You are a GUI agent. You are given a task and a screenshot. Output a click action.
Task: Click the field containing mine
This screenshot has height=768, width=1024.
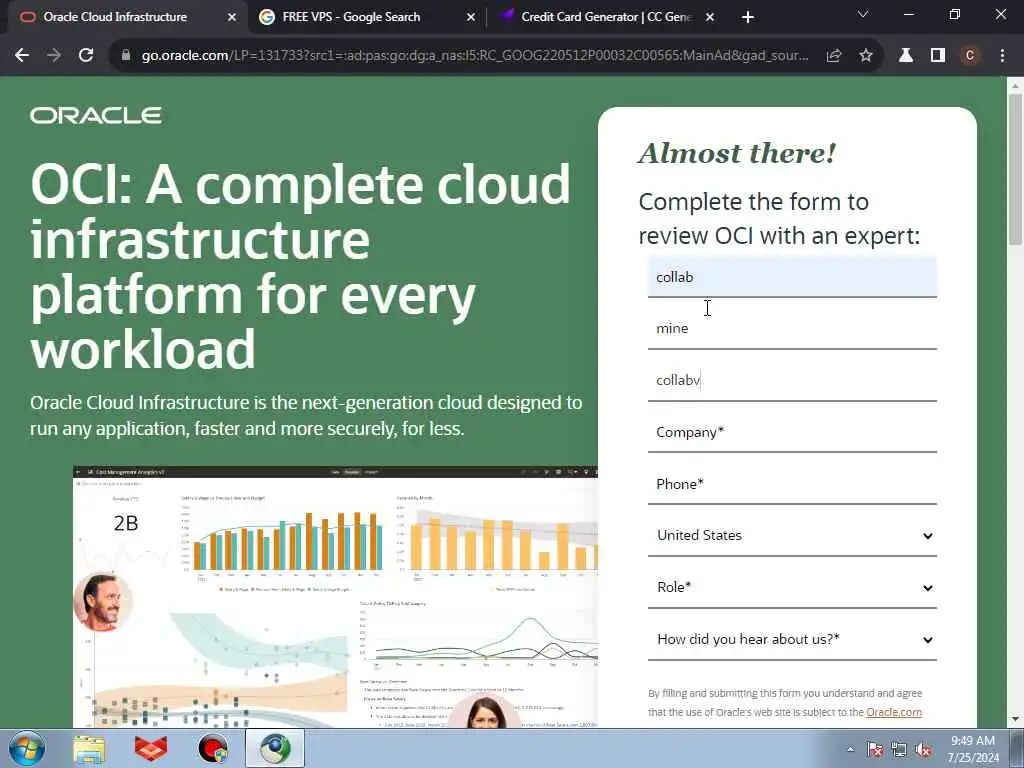792,328
